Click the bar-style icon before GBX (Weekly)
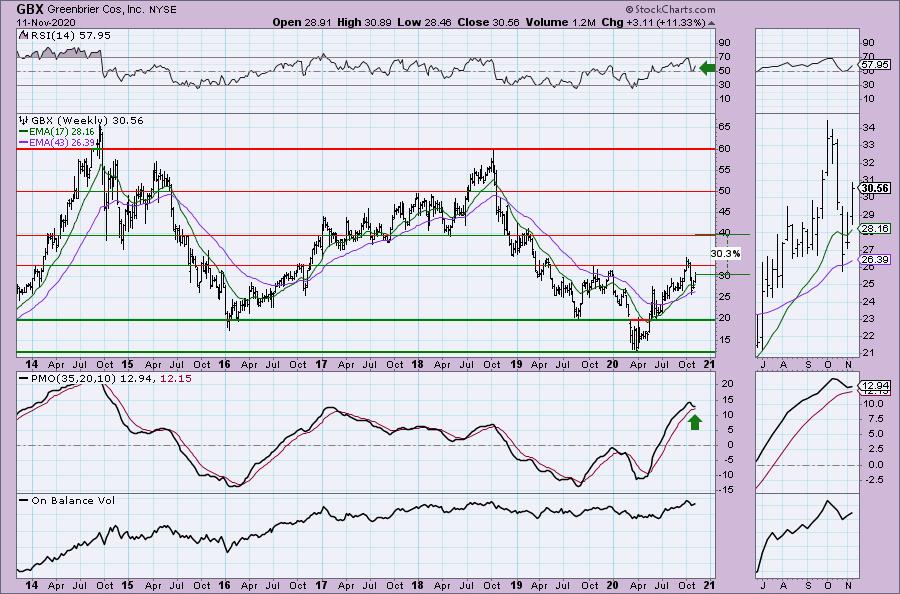Screen dimensions: 900x594 (x=24, y=120)
